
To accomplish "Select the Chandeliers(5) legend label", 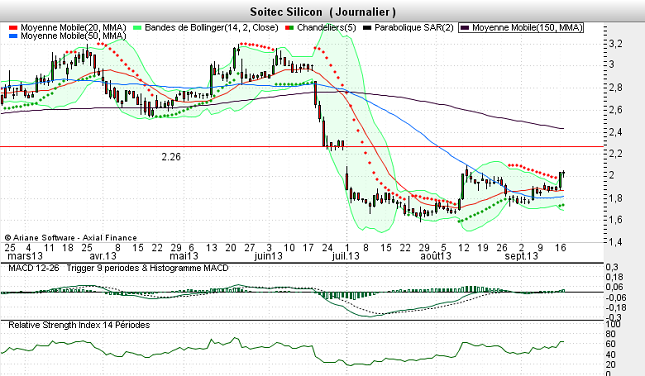I will click(327, 28).
